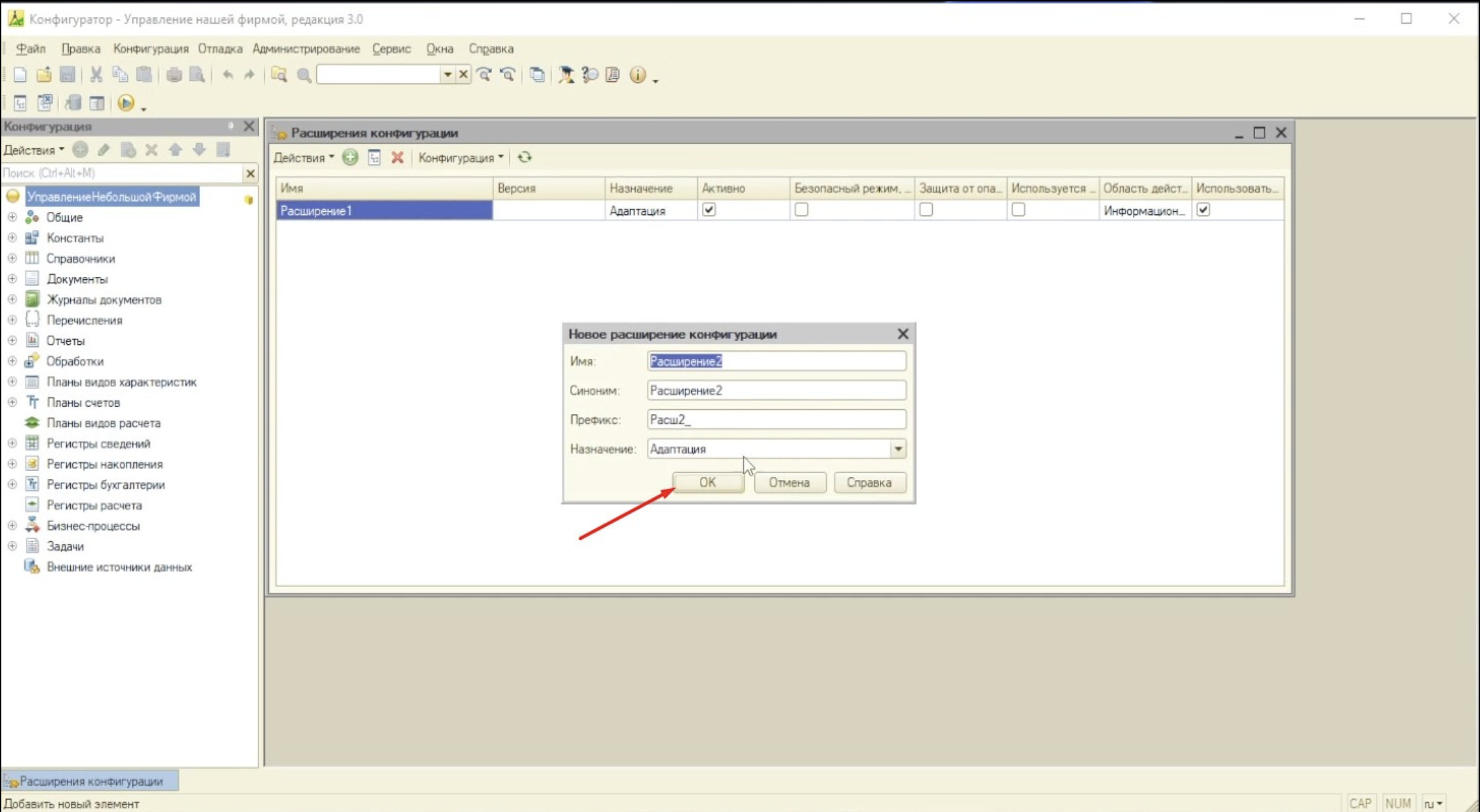
Task: Click the red delete extension icon
Action: click(x=397, y=157)
